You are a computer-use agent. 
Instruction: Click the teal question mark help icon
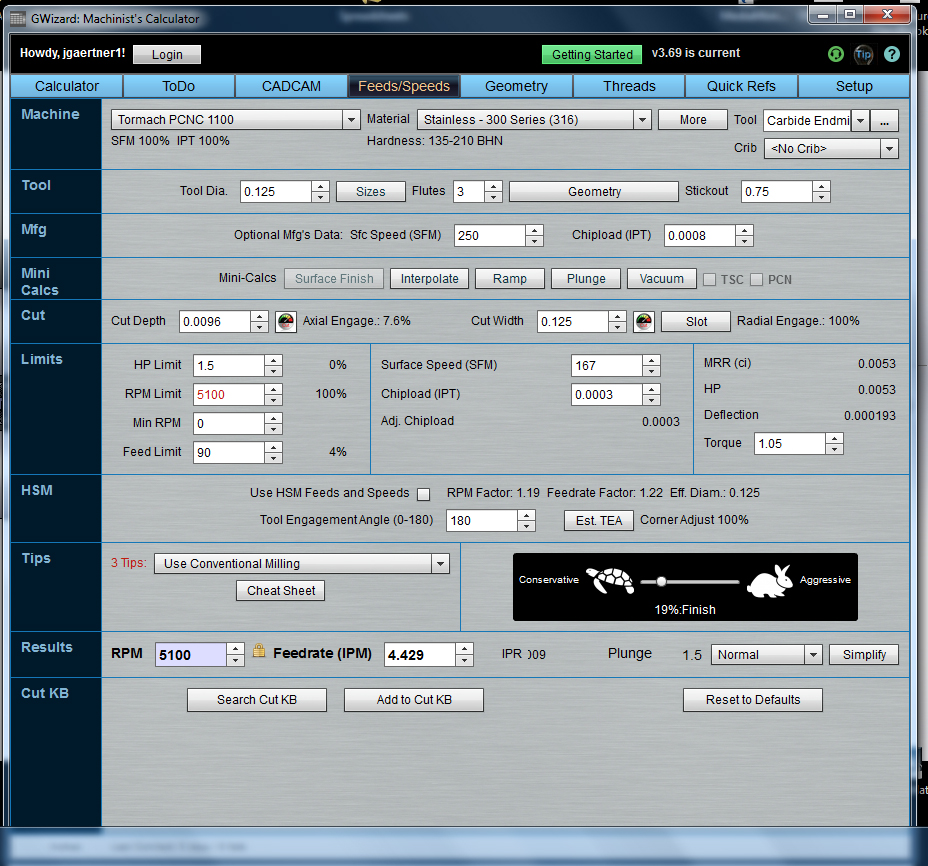(x=891, y=54)
